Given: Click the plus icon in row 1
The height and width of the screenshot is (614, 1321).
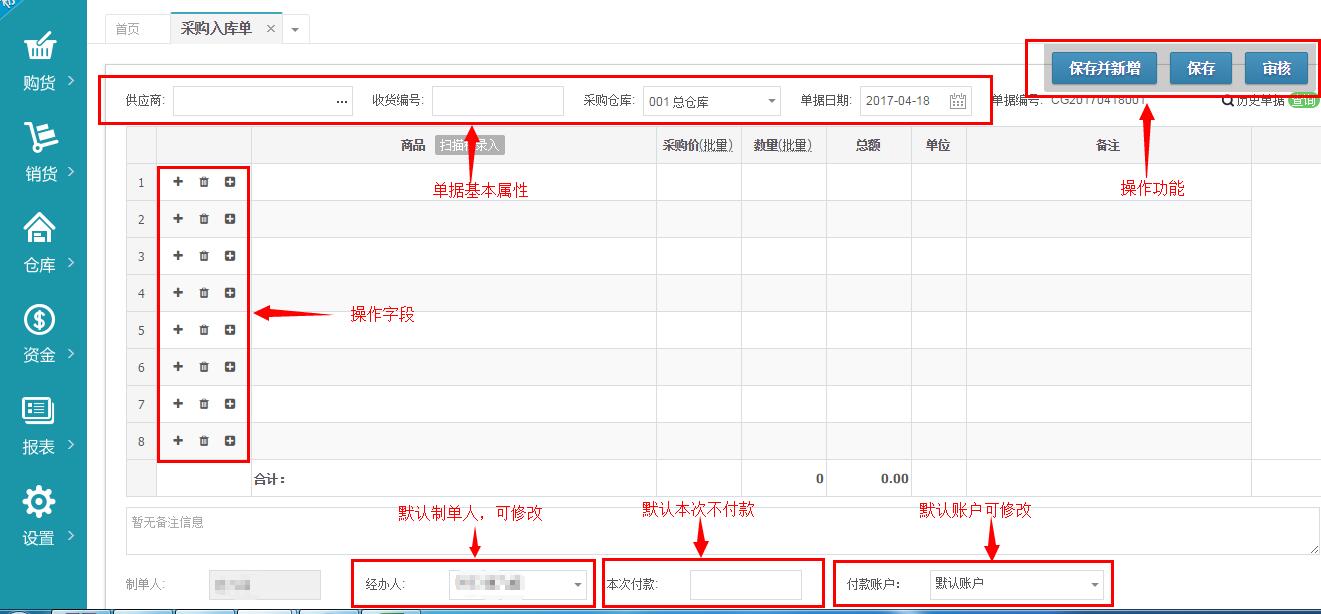Looking at the screenshot, I should (178, 182).
